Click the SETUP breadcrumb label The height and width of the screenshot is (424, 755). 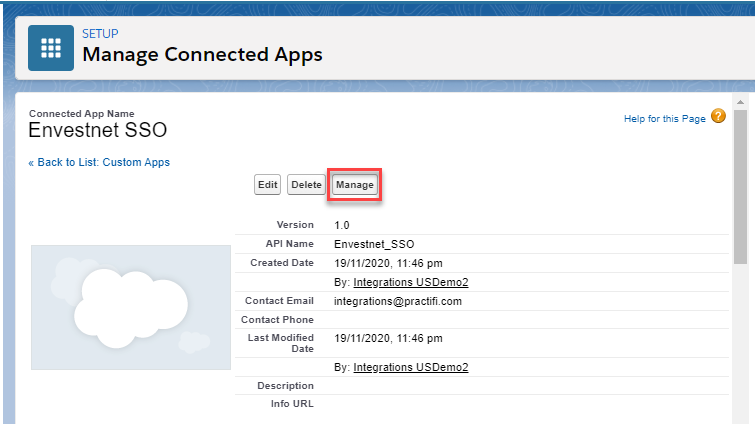[100, 34]
